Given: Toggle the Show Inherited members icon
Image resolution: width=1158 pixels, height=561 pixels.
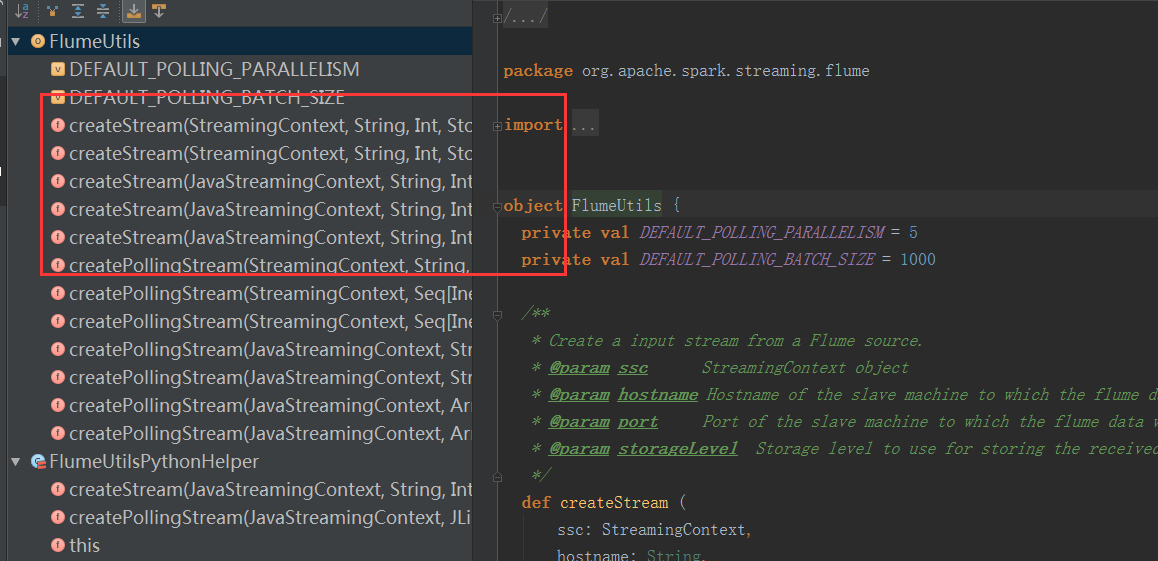Looking at the screenshot, I should pyautogui.click(x=52, y=10).
